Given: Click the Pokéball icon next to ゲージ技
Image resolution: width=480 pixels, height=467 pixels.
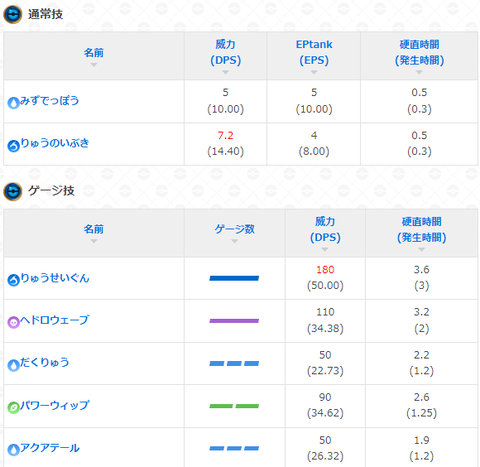Looking at the screenshot, I should click(x=13, y=191).
